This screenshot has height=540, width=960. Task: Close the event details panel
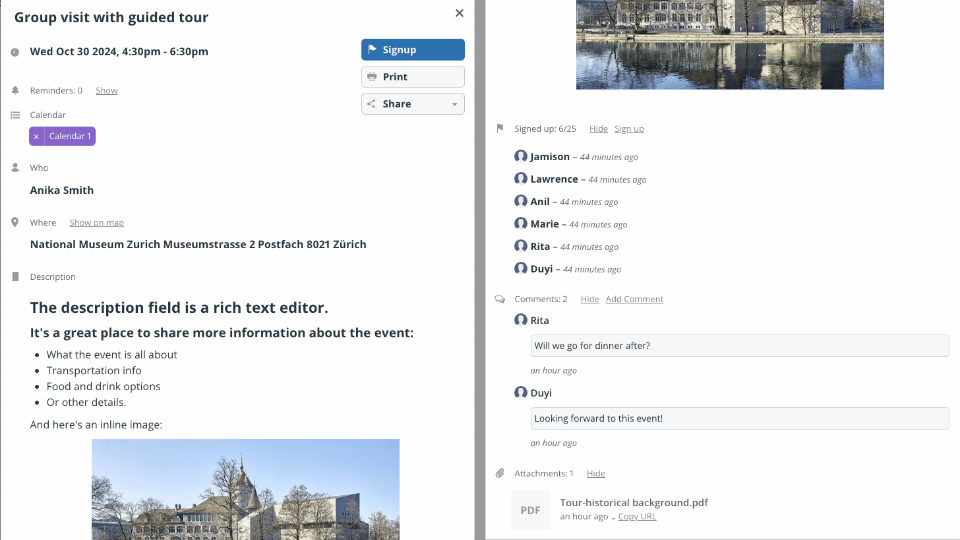point(459,13)
